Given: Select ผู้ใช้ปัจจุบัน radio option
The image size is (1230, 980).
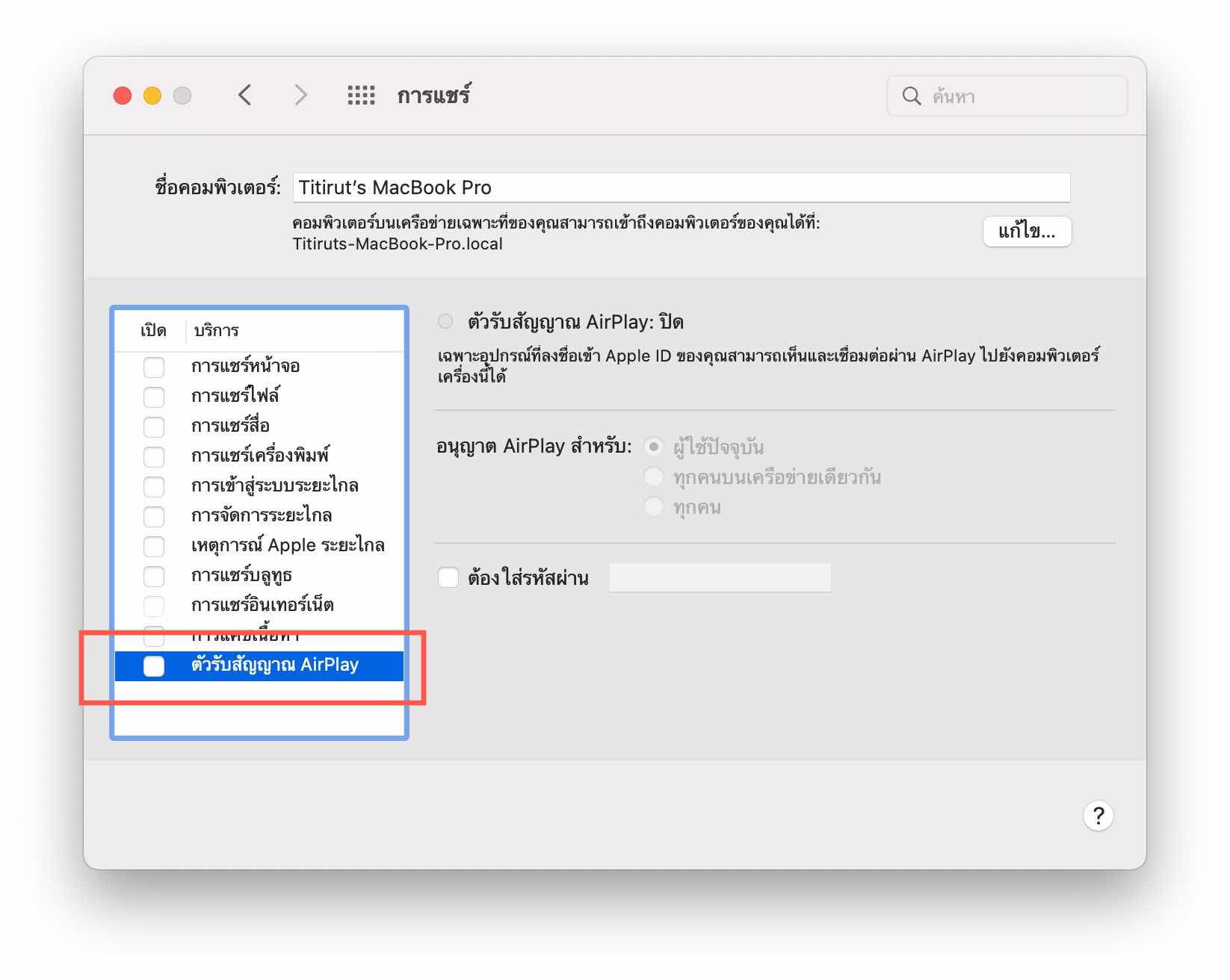Looking at the screenshot, I should click(654, 447).
